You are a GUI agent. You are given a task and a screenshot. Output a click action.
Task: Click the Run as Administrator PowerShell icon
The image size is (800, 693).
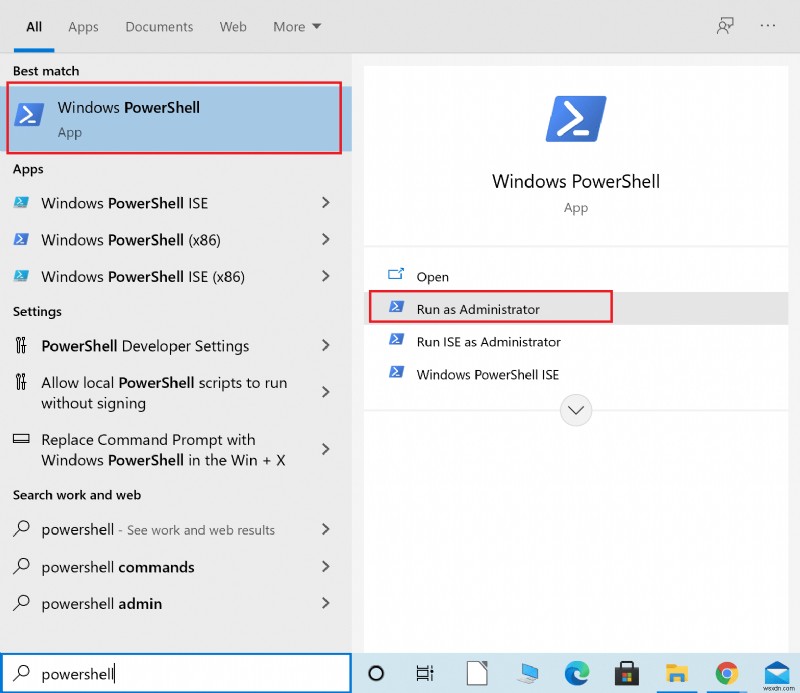396,307
